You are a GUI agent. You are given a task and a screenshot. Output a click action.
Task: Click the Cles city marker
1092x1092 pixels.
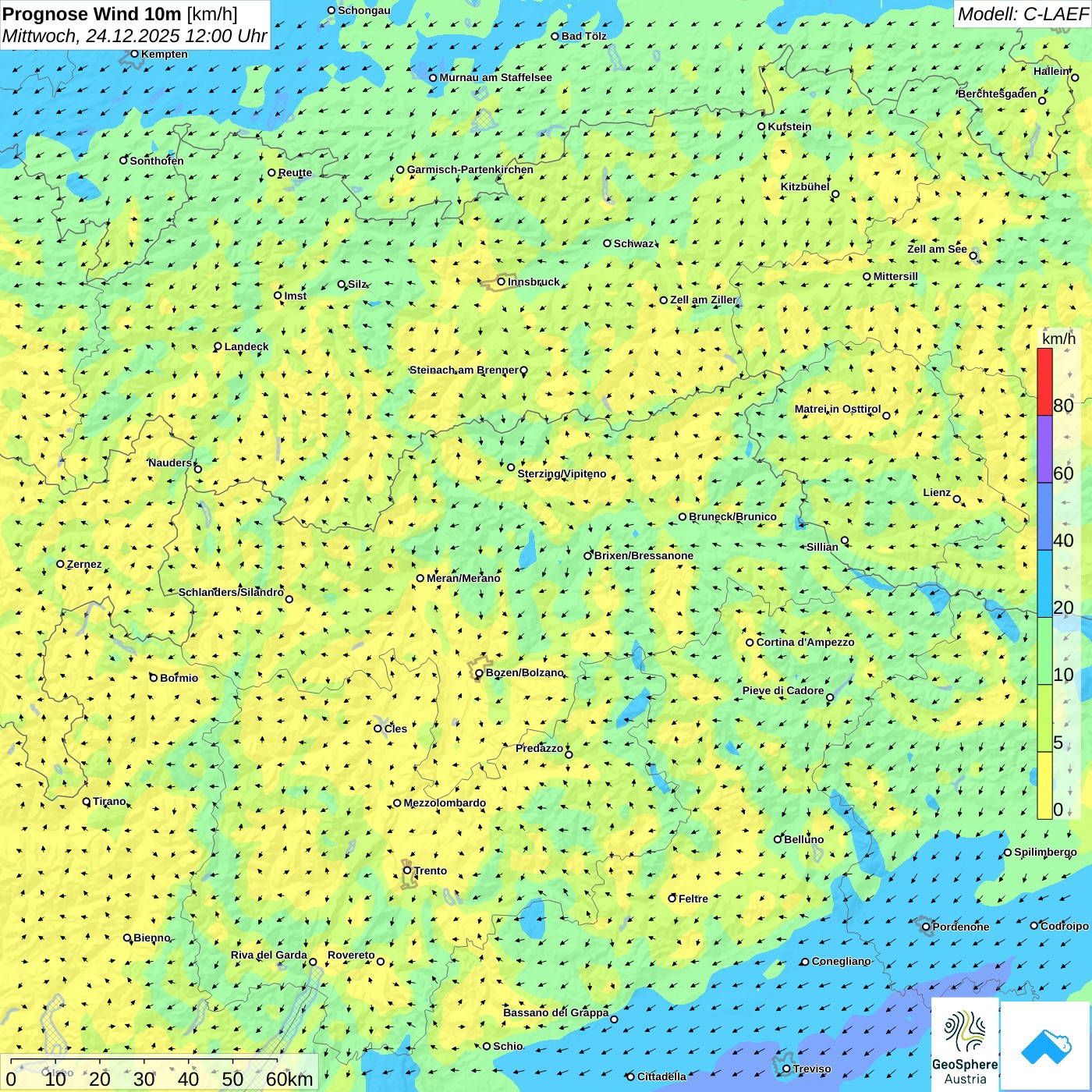click(x=378, y=729)
